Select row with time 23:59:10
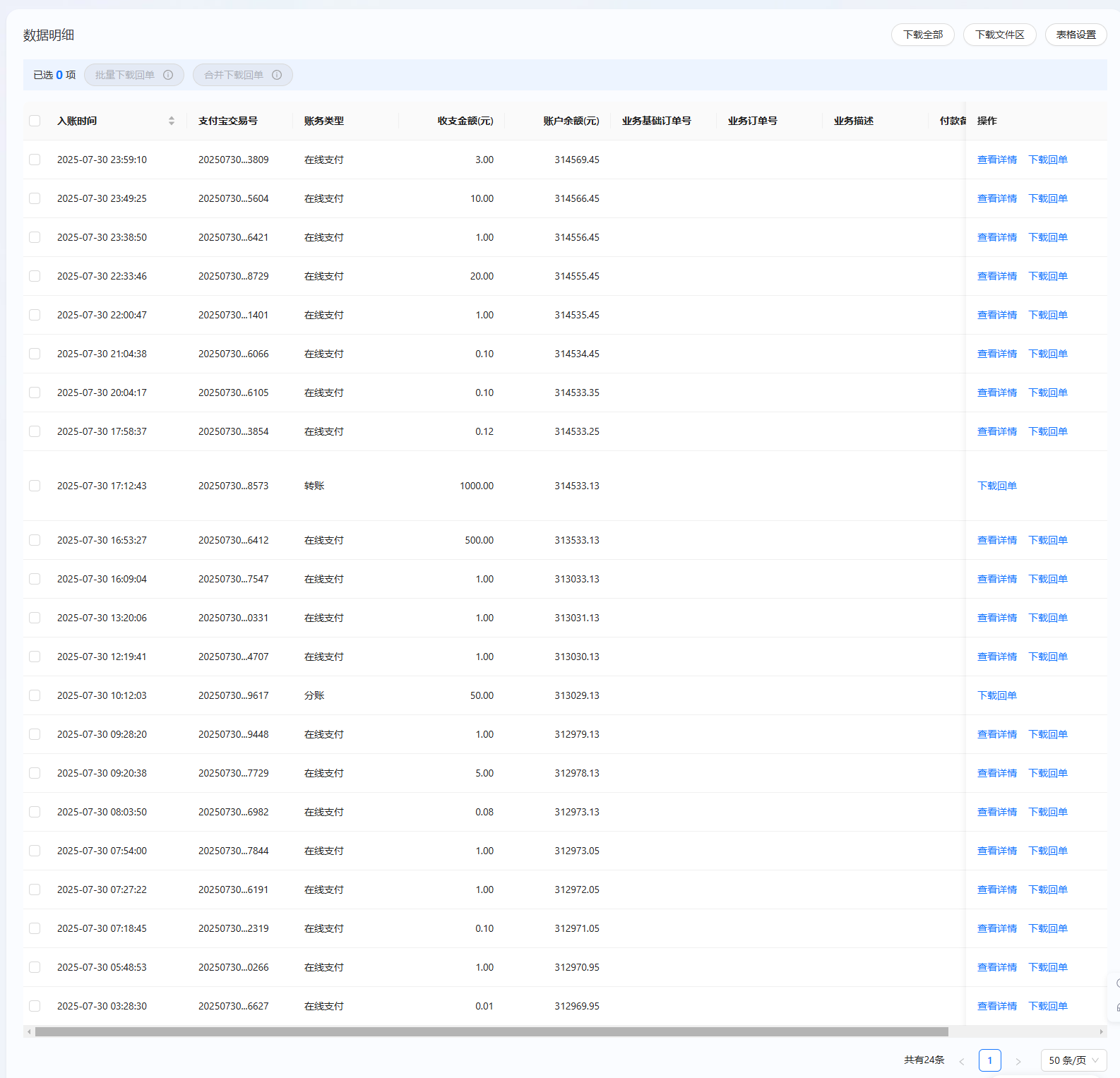Image resolution: width=1120 pixels, height=1078 pixels. 35,160
